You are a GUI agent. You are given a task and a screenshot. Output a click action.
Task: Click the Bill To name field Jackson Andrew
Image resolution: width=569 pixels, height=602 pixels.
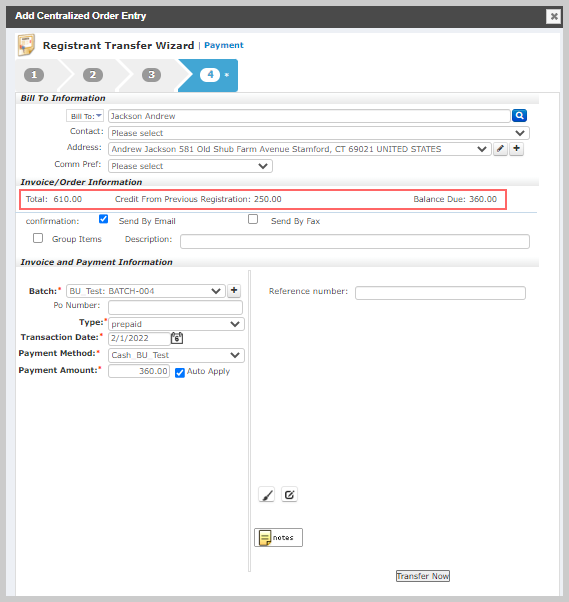click(x=309, y=116)
